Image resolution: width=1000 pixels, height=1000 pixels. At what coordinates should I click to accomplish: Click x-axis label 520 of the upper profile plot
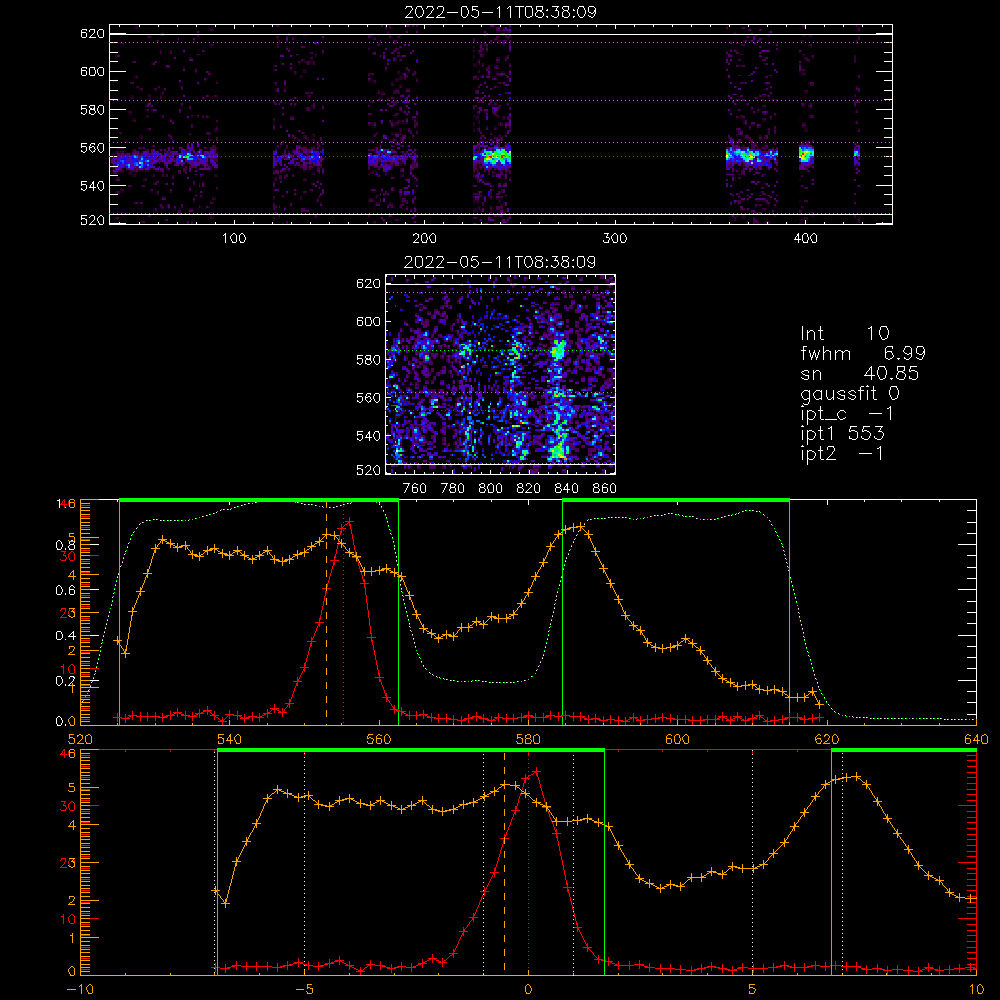click(80, 739)
